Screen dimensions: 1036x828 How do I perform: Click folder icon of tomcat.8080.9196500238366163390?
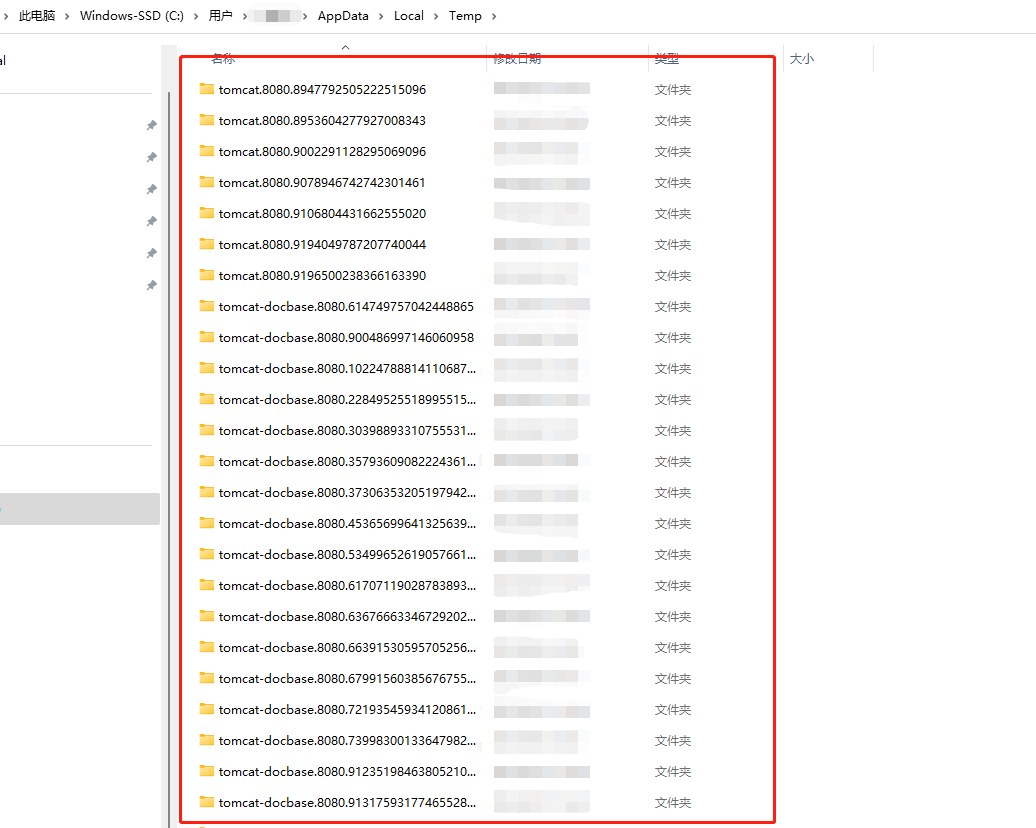(207, 275)
